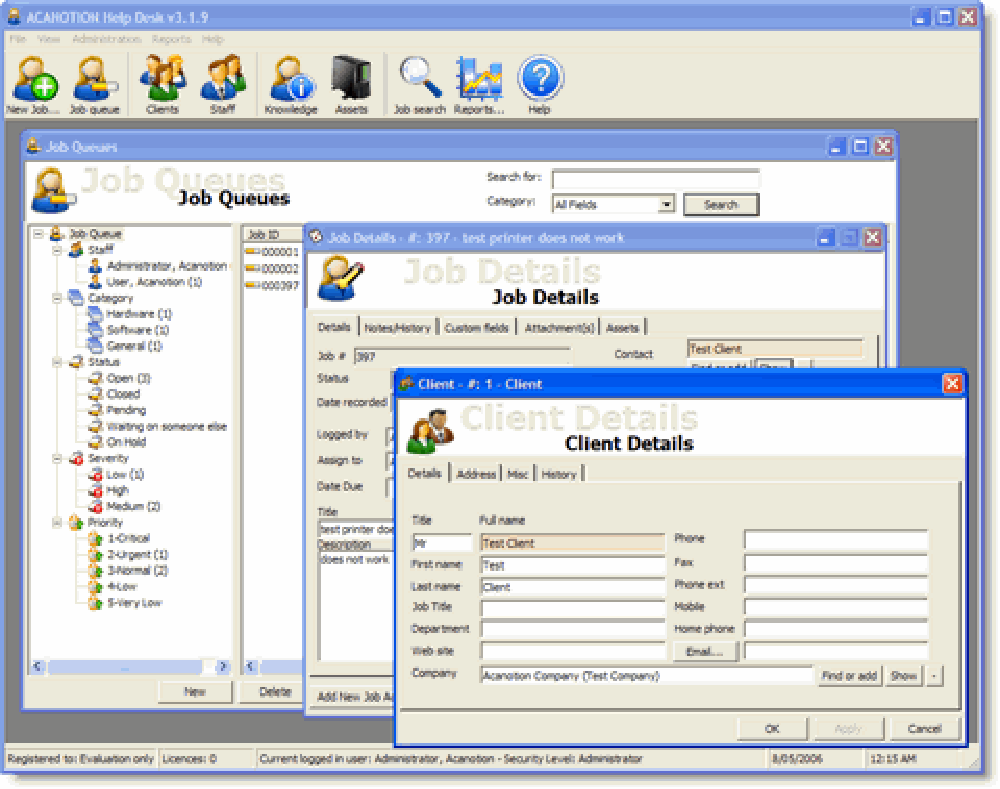Select the Job queue icon
Screen dimensions: 1000x789
point(95,77)
